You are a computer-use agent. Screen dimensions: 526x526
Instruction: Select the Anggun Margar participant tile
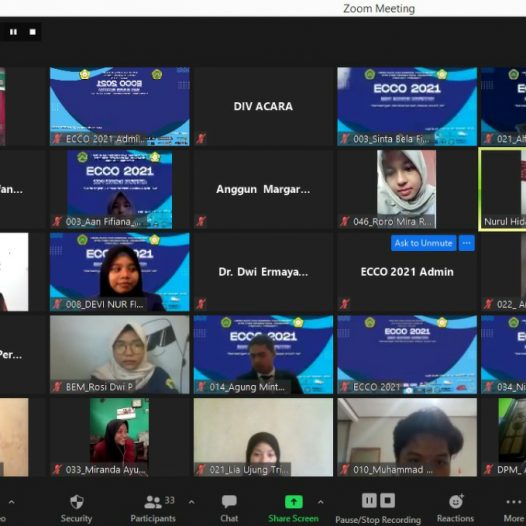point(263,189)
